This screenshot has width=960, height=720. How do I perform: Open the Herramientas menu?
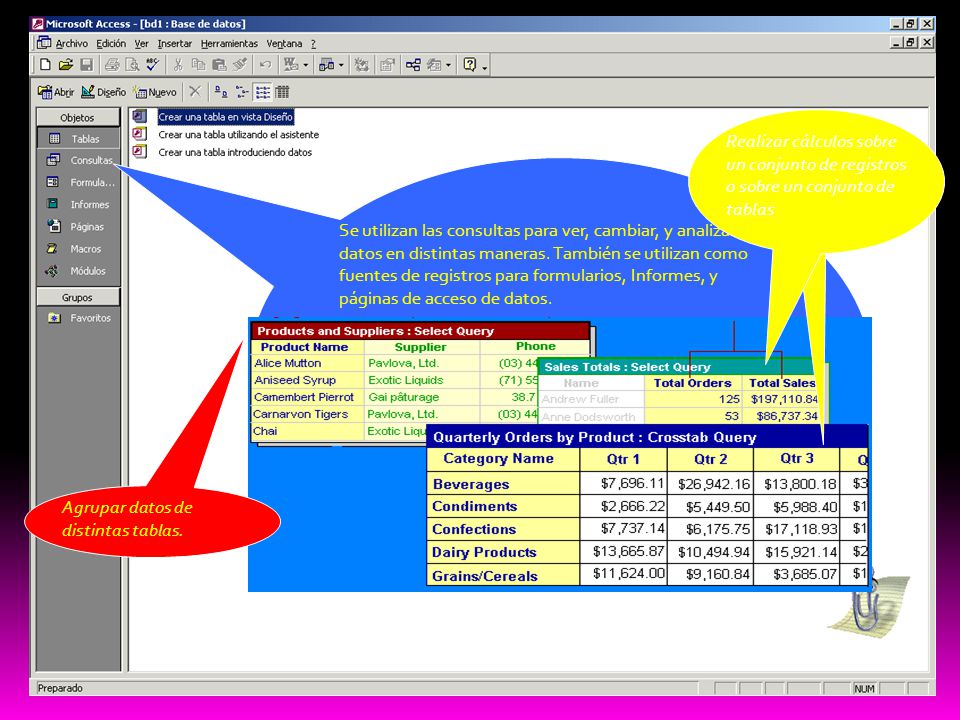pyautogui.click(x=229, y=43)
